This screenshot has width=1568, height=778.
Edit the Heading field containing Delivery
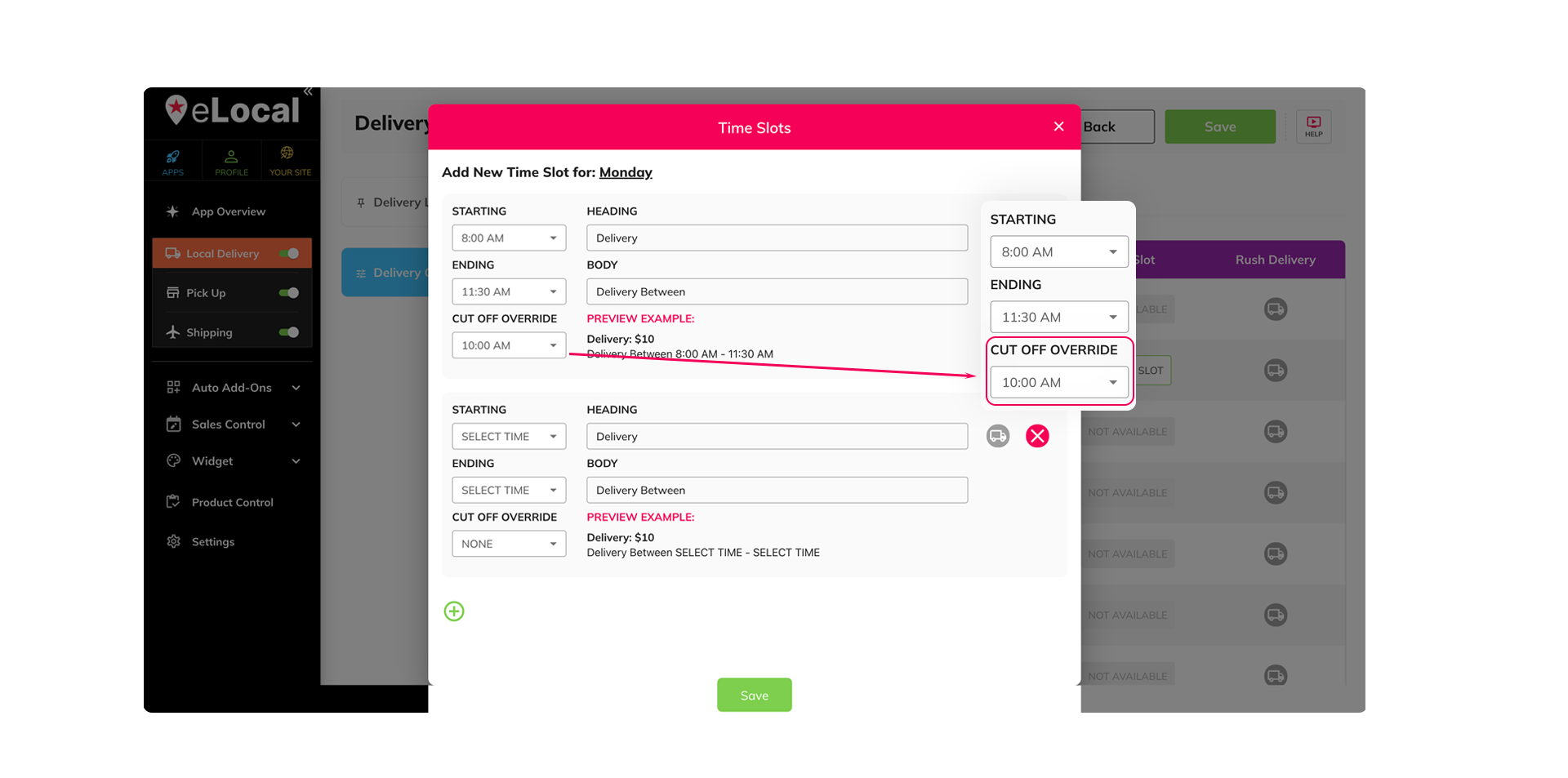pos(776,238)
